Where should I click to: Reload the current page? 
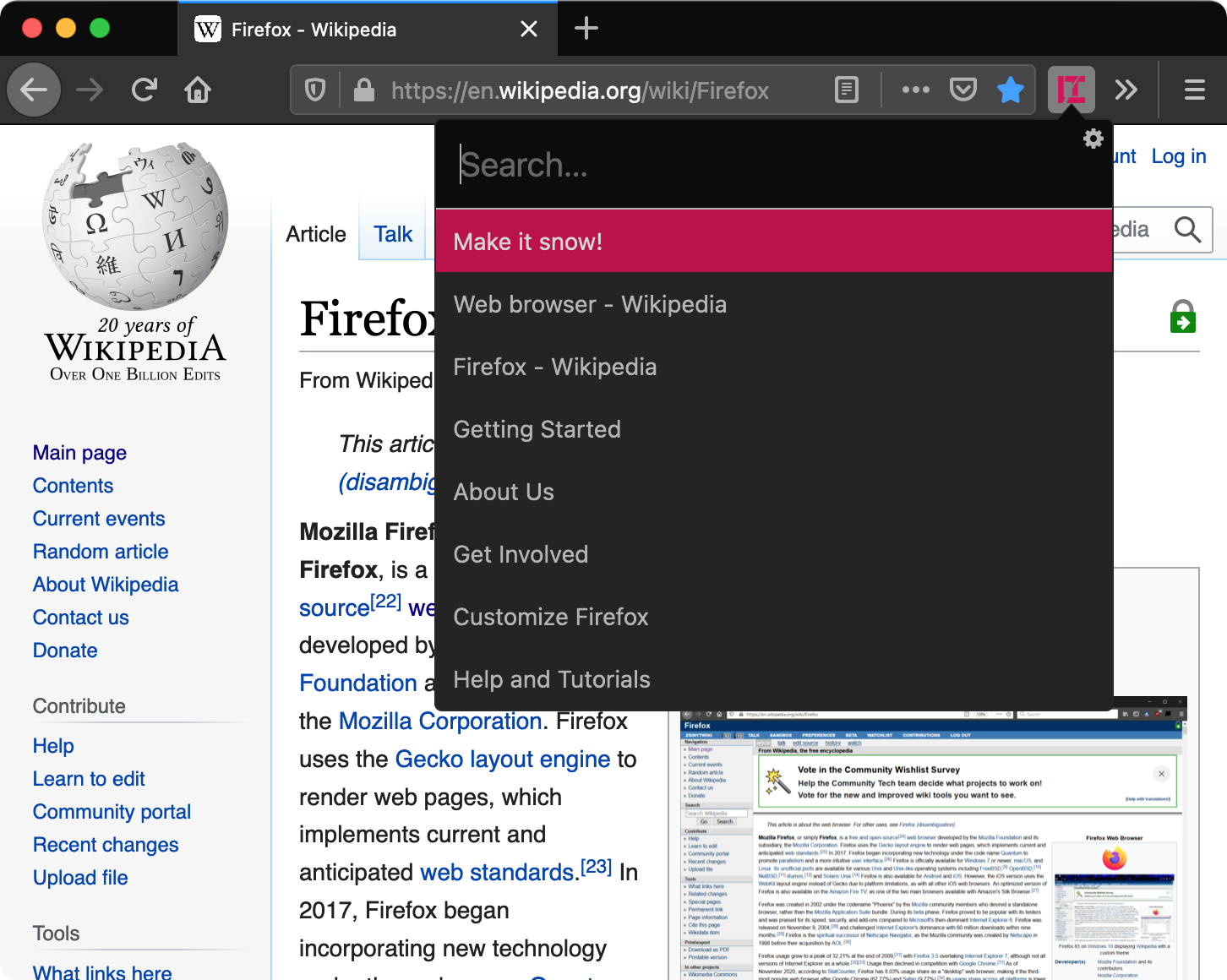coord(145,90)
